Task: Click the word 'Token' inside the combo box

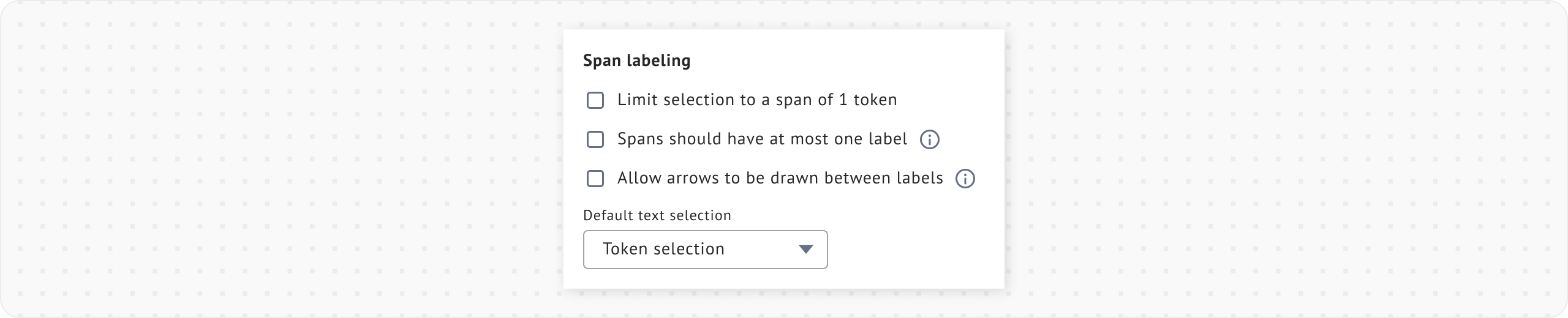Action: coord(625,250)
